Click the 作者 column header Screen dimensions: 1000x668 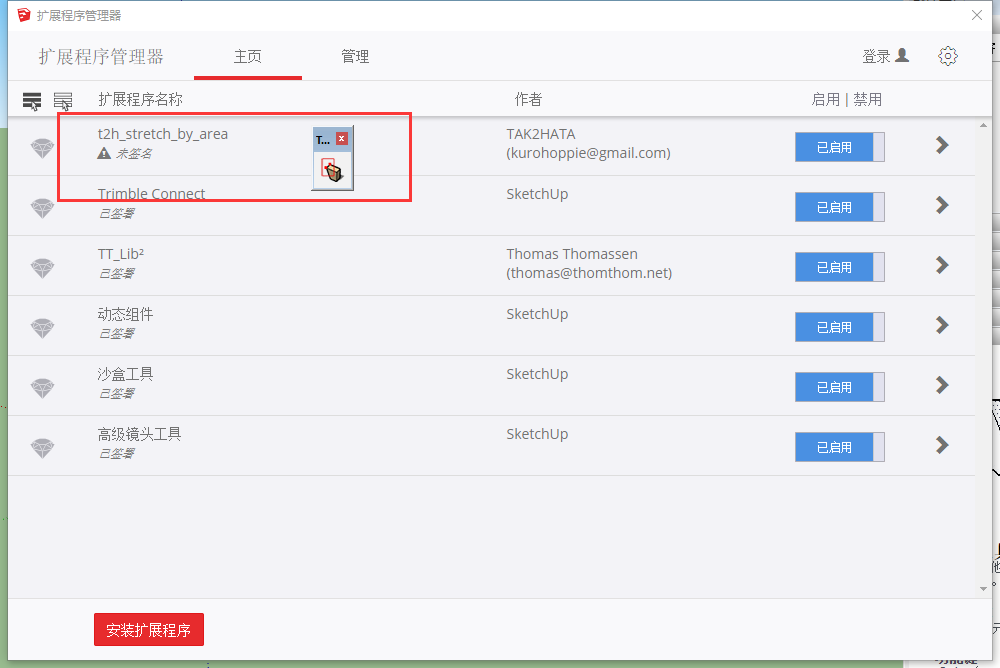point(528,100)
